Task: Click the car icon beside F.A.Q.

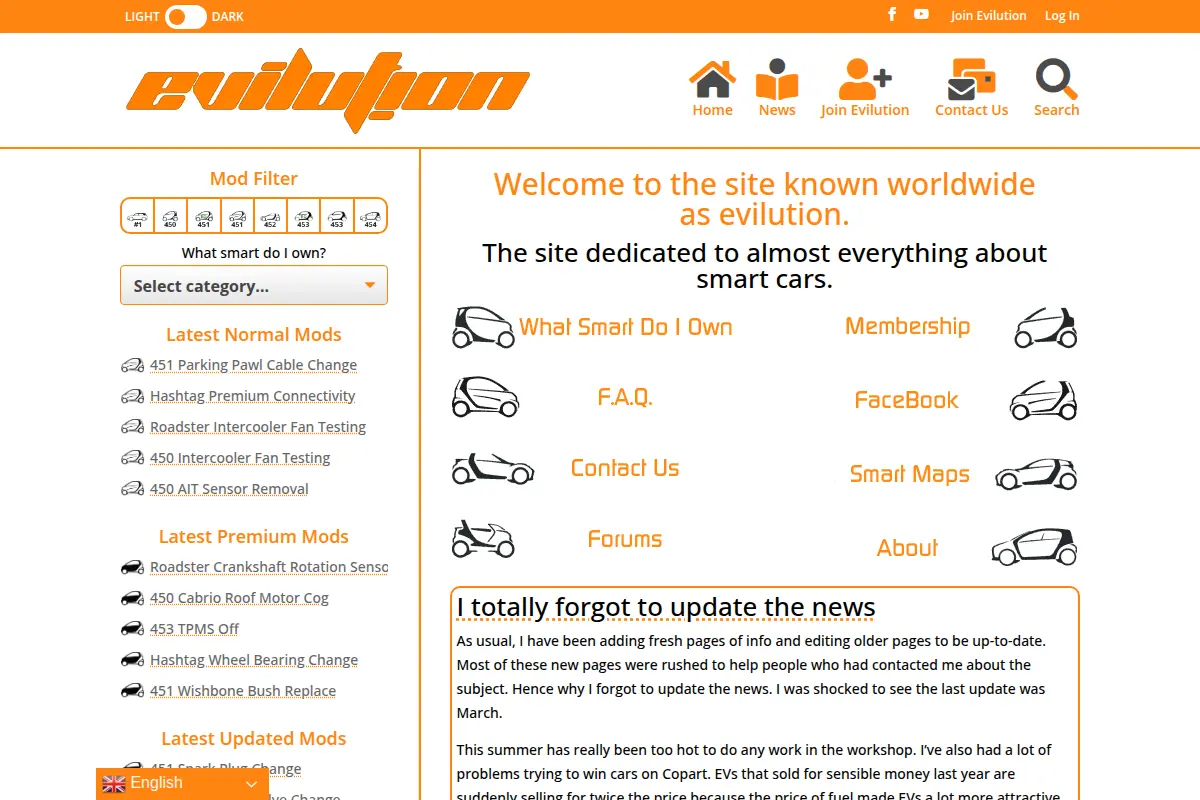Action: [x=485, y=397]
